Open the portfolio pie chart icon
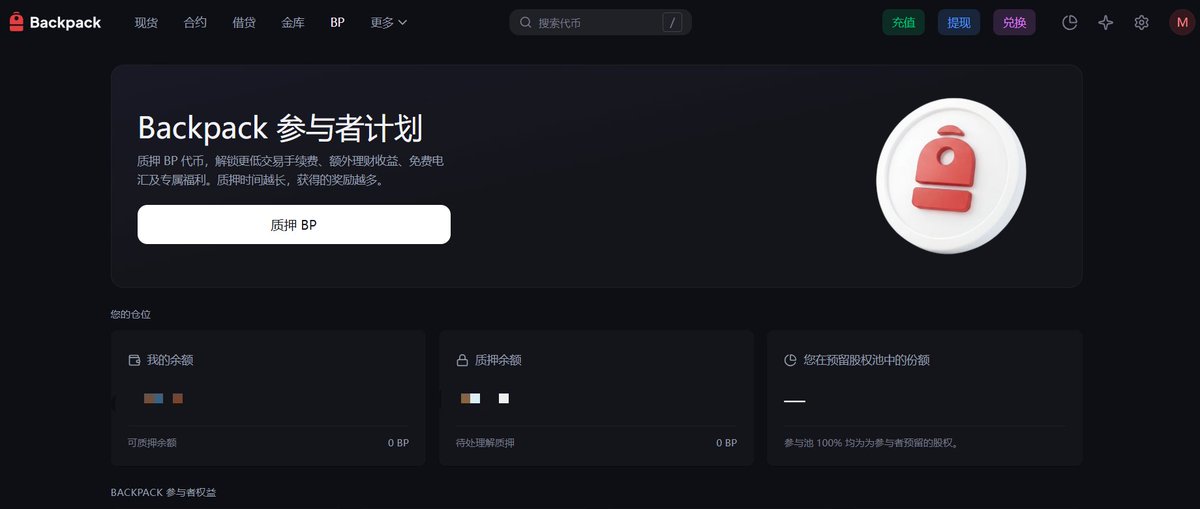Image resolution: width=1200 pixels, height=509 pixels. pyautogui.click(x=1070, y=22)
